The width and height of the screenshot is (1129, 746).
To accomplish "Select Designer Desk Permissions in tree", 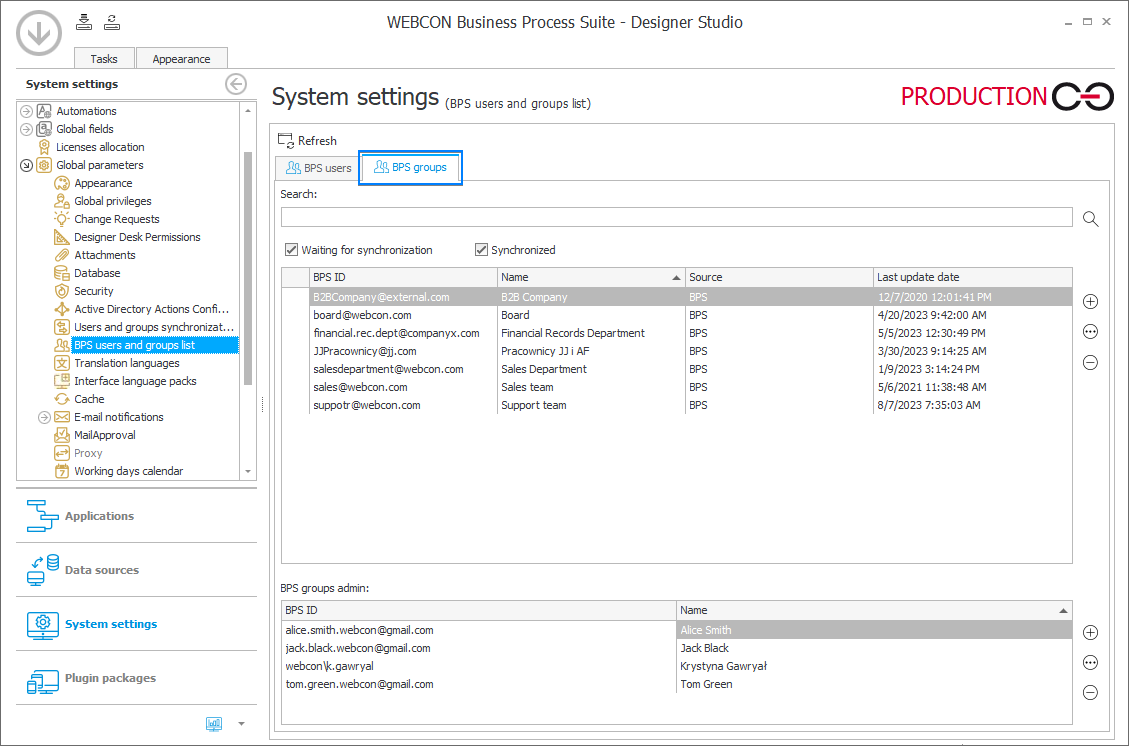I will (138, 237).
